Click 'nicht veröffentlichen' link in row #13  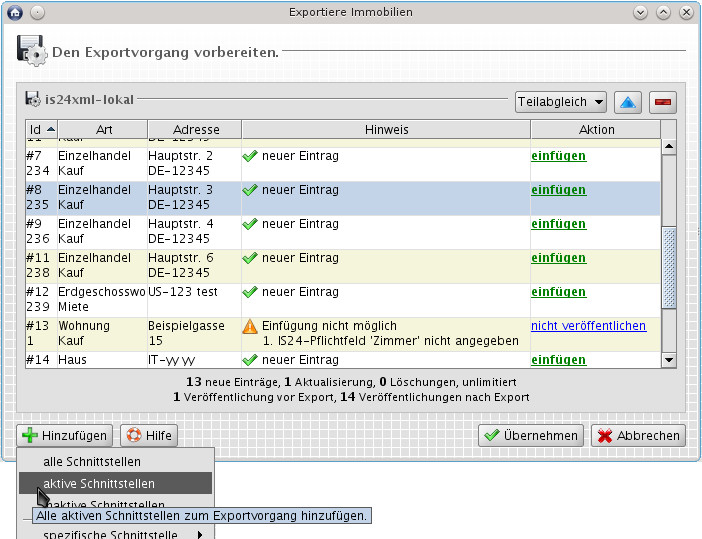click(x=588, y=326)
